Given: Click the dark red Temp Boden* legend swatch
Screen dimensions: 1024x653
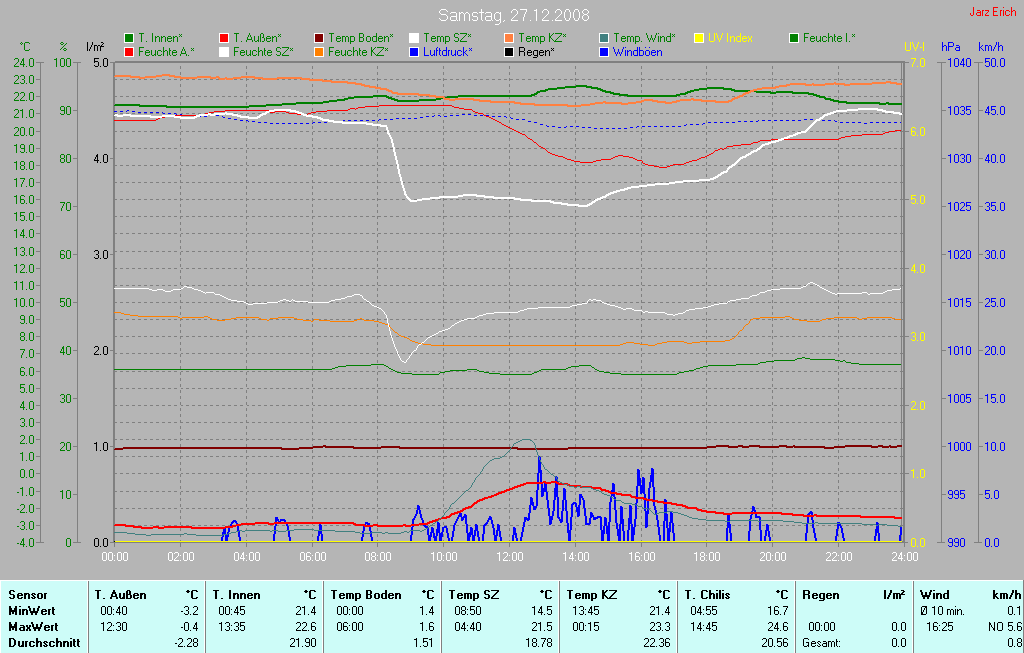Looking at the screenshot, I should pos(319,39).
